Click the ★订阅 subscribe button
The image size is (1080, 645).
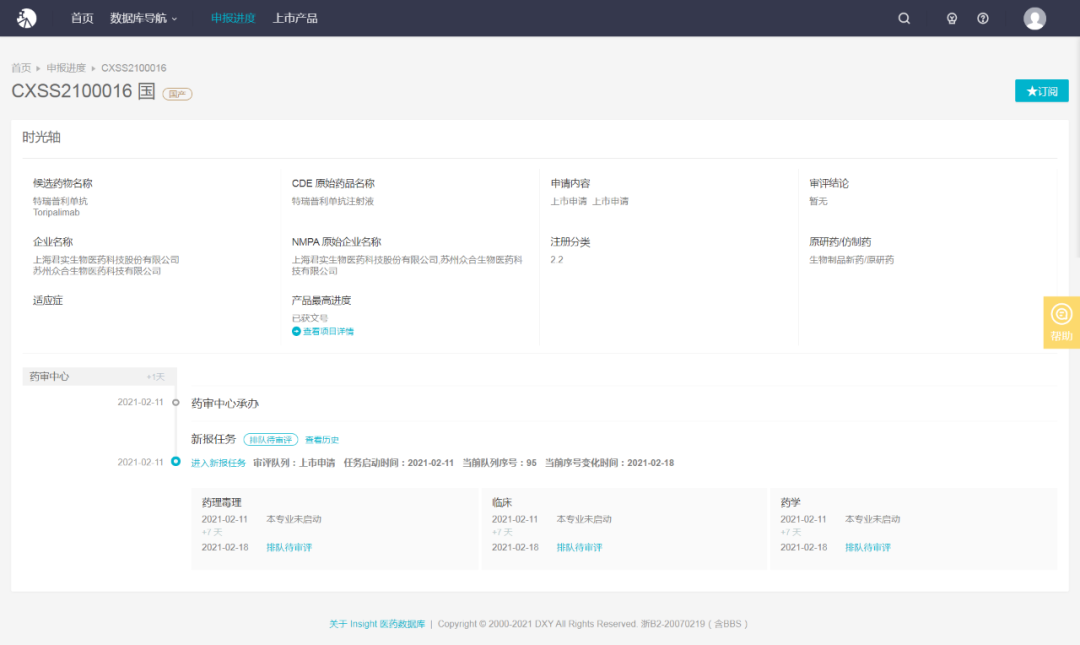pyautogui.click(x=1041, y=91)
